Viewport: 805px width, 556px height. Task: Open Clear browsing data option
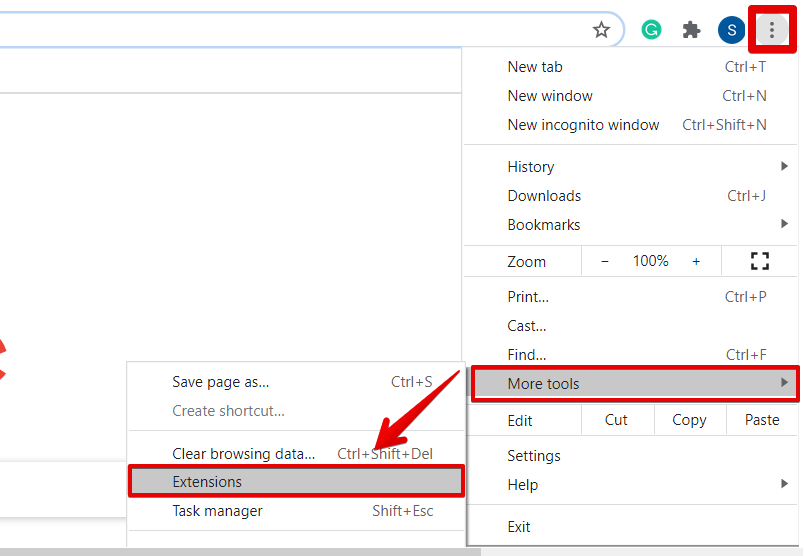pos(243,454)
